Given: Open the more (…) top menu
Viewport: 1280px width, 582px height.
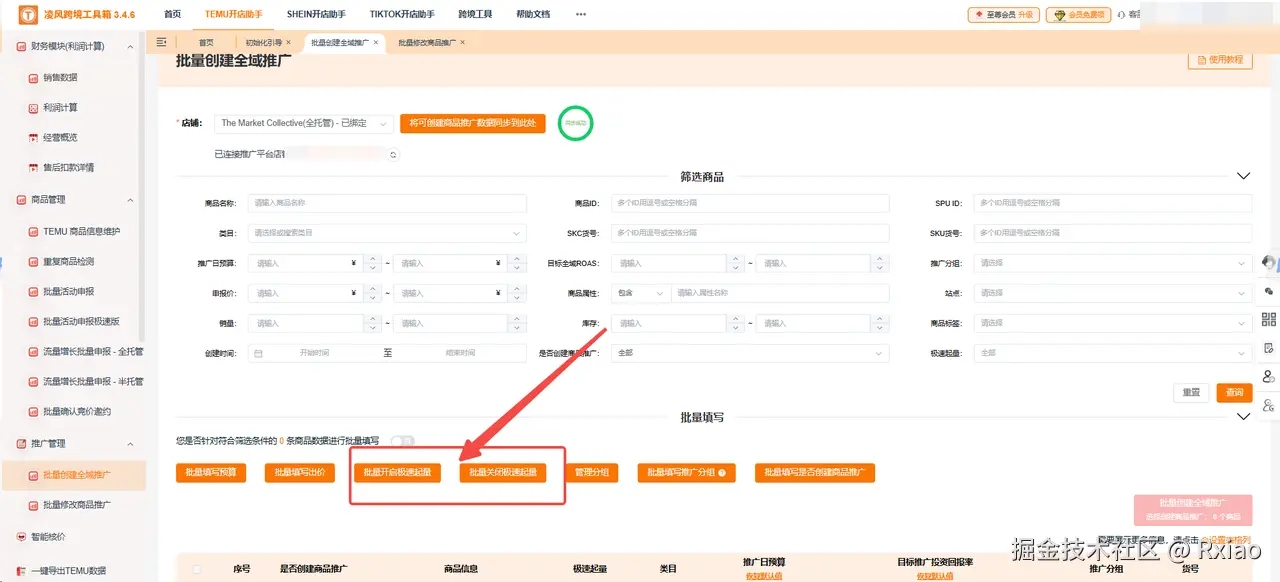Looking at the screenshot, I should (x=581, y=14).
